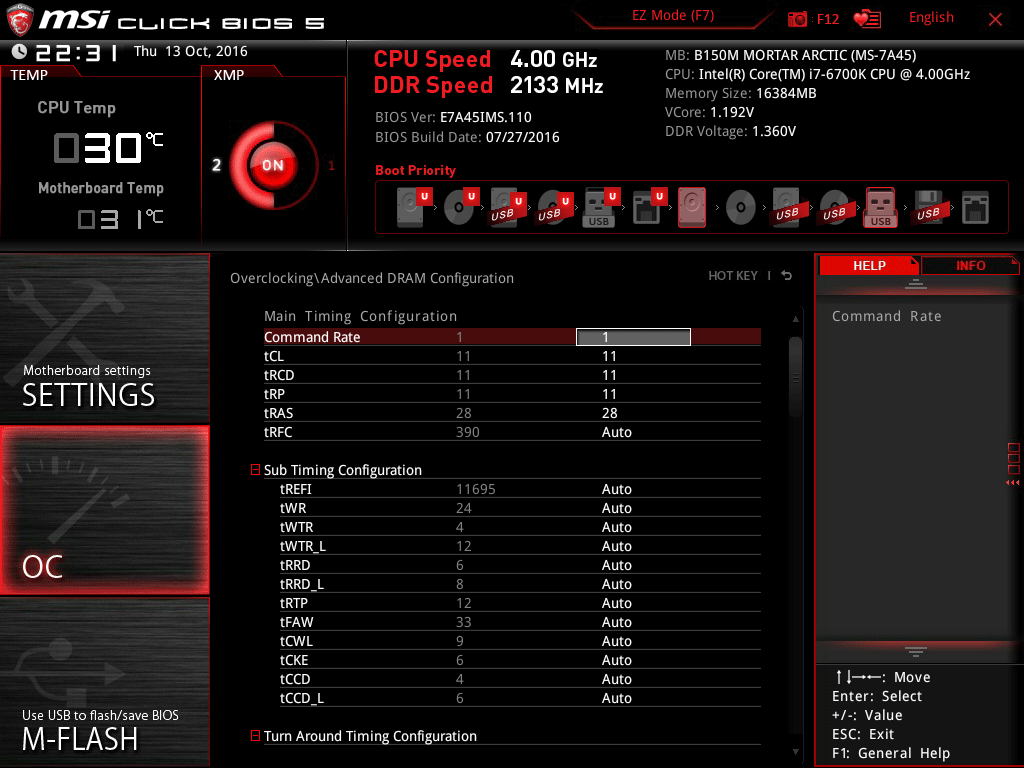Viewport: 1024px width, 768px height.
Task: Open the tRFC Auto value field
Action: (x=616, y=432)
